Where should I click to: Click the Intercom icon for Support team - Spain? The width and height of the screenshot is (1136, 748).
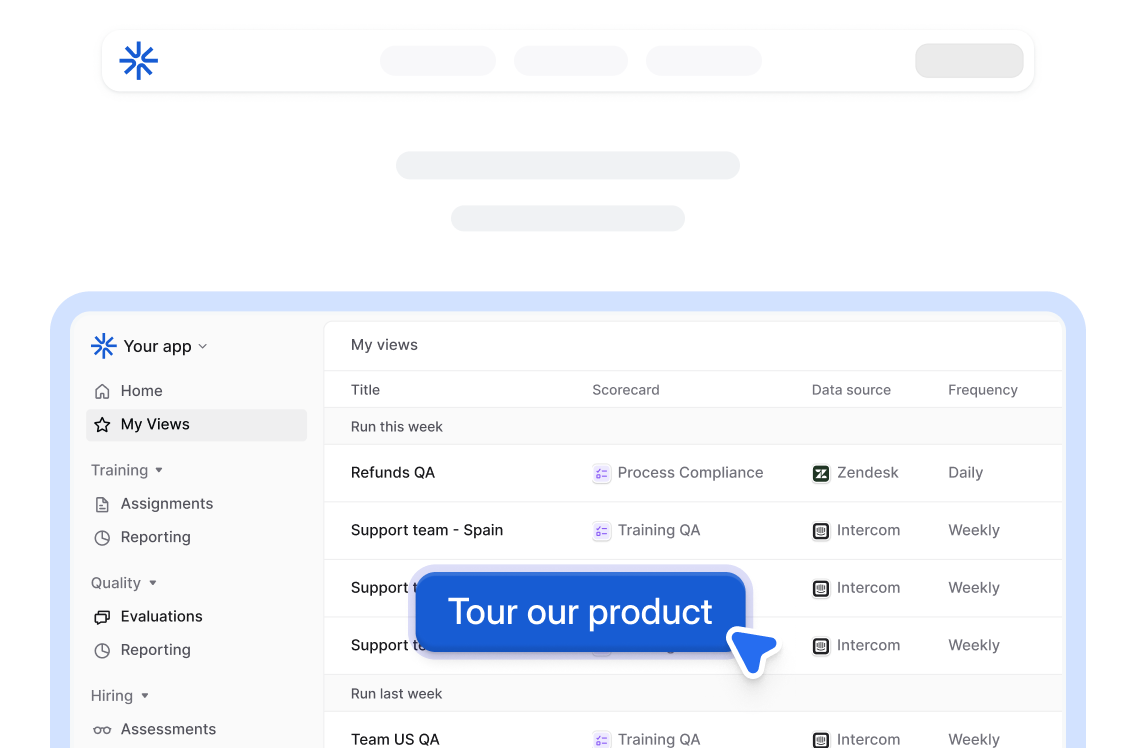[821, 530]
